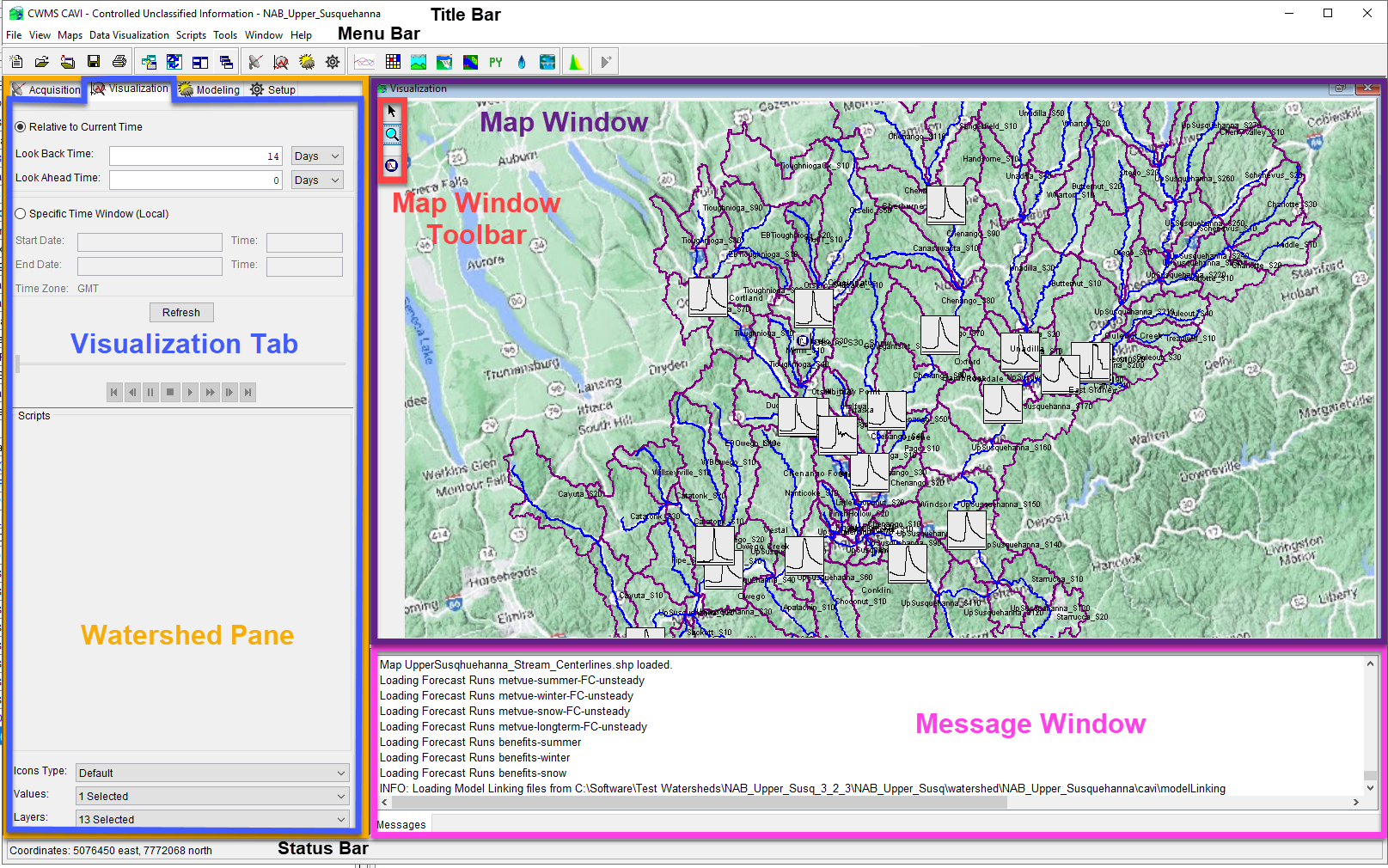
Task: Click the Modeling sun-cloud toolbar icon
Action: click(307, 62)
